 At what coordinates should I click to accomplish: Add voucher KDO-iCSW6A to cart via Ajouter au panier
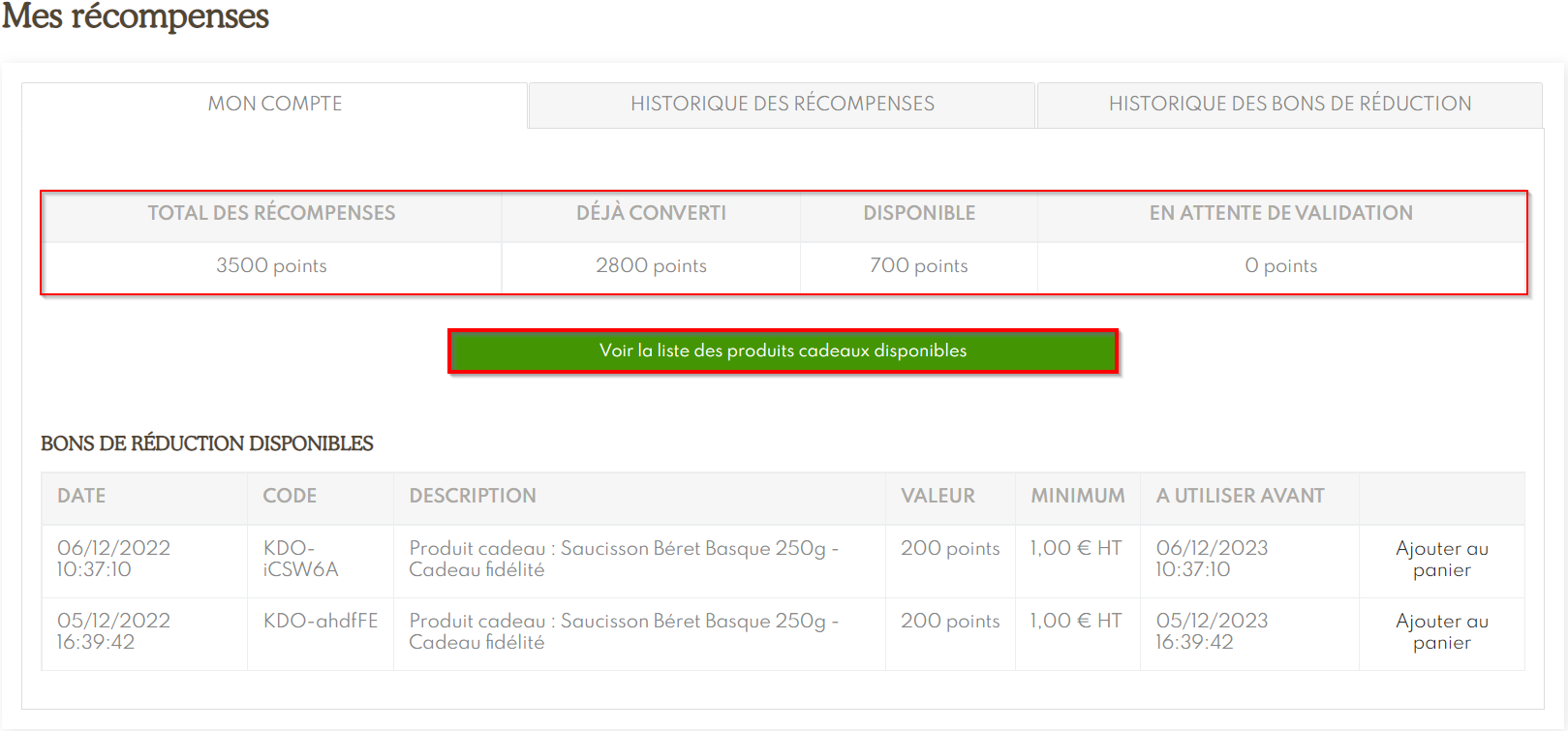coord(1441,559)
